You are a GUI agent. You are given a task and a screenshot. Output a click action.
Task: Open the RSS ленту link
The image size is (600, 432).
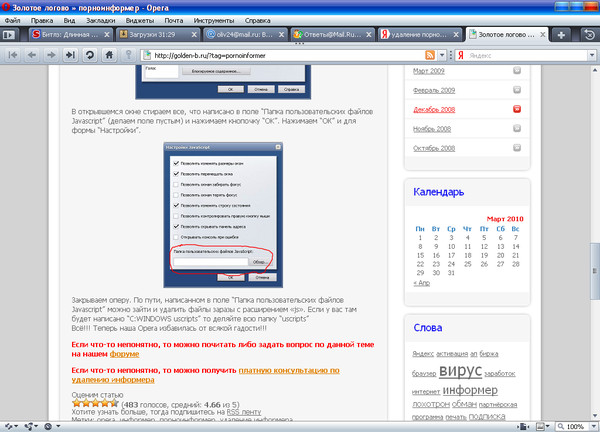tap(244, 412)
